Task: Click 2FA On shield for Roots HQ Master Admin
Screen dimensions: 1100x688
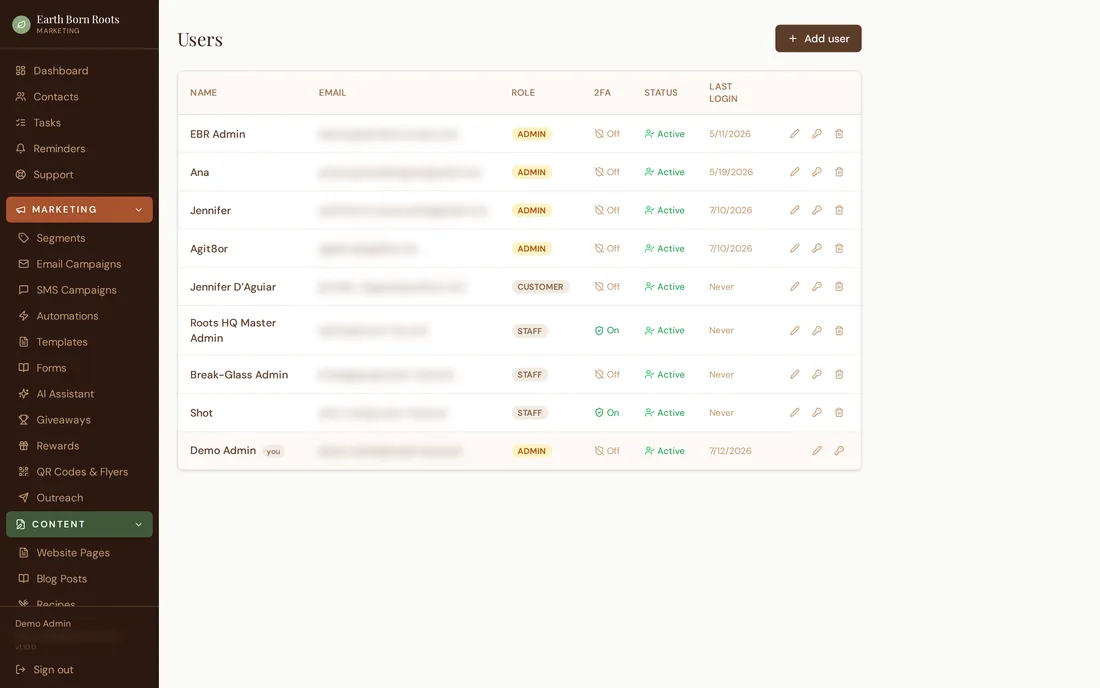Action: 599,330
